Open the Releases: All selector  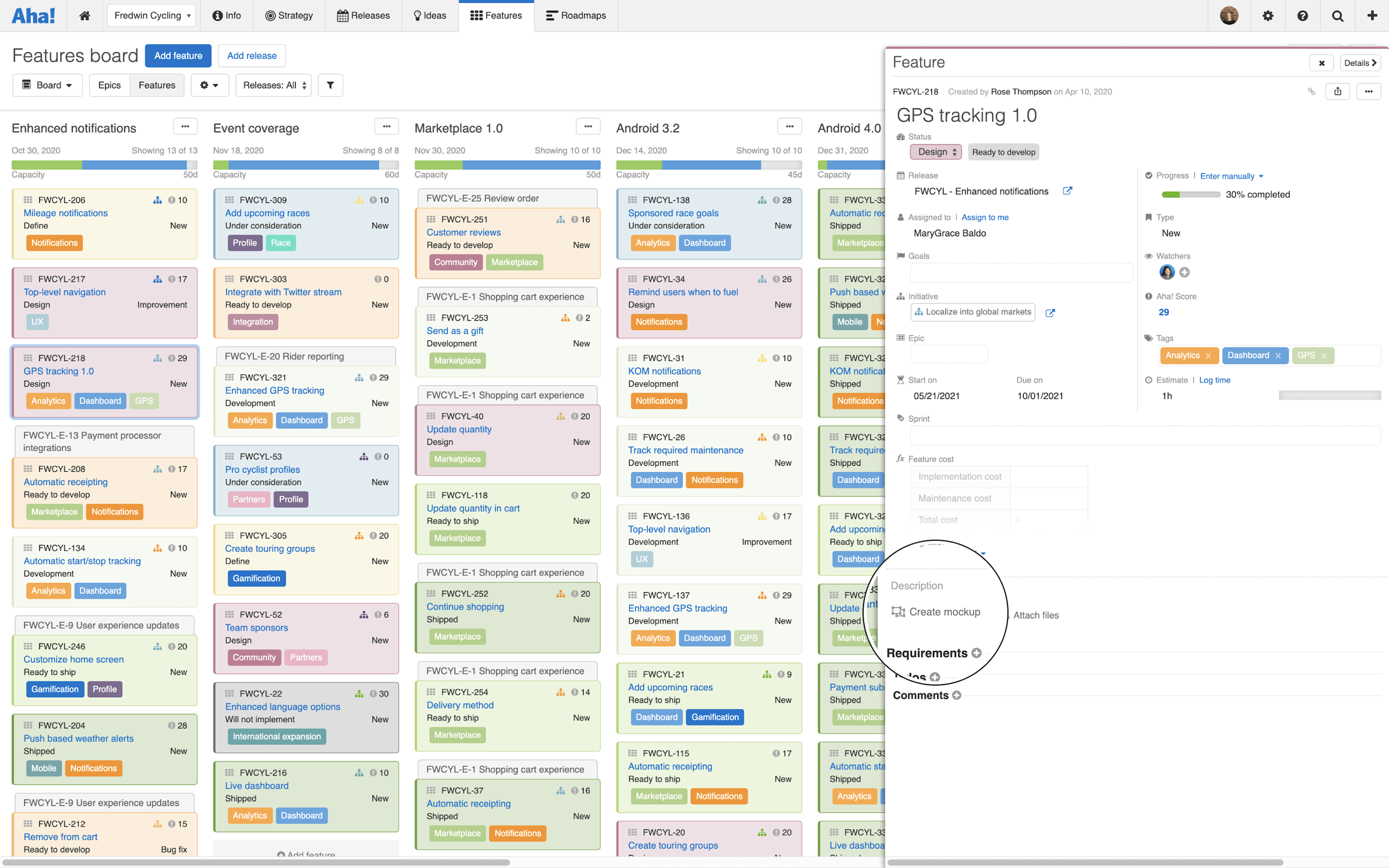(274, 85)
